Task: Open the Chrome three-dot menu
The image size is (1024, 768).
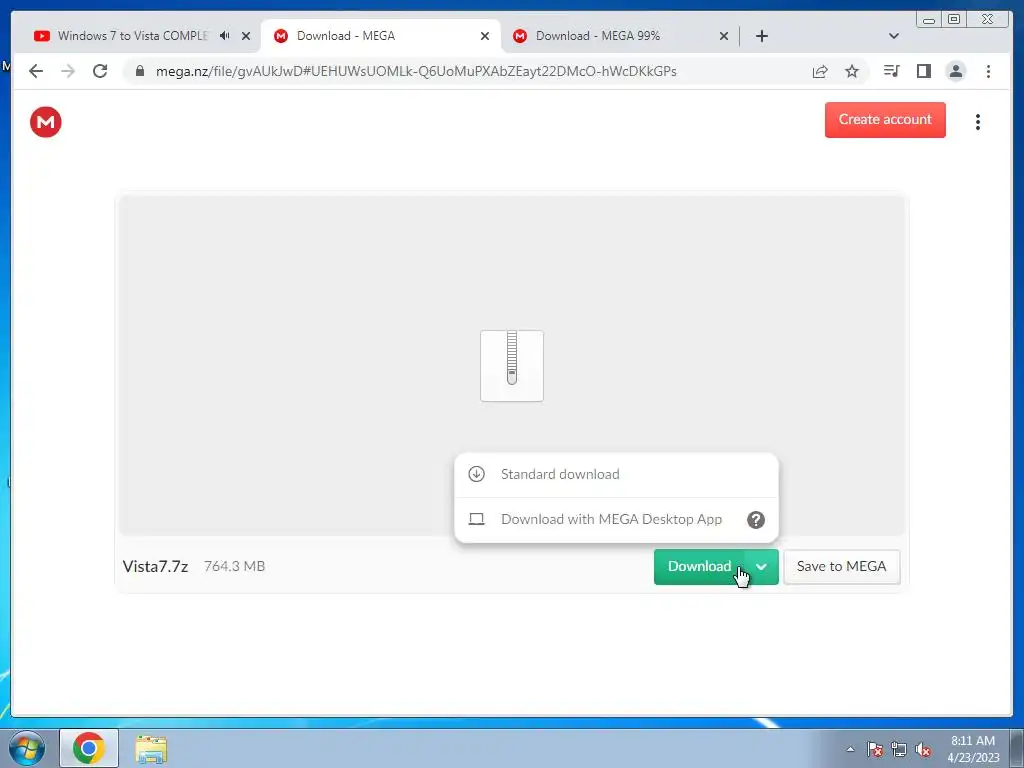Action: coord(988,71)
